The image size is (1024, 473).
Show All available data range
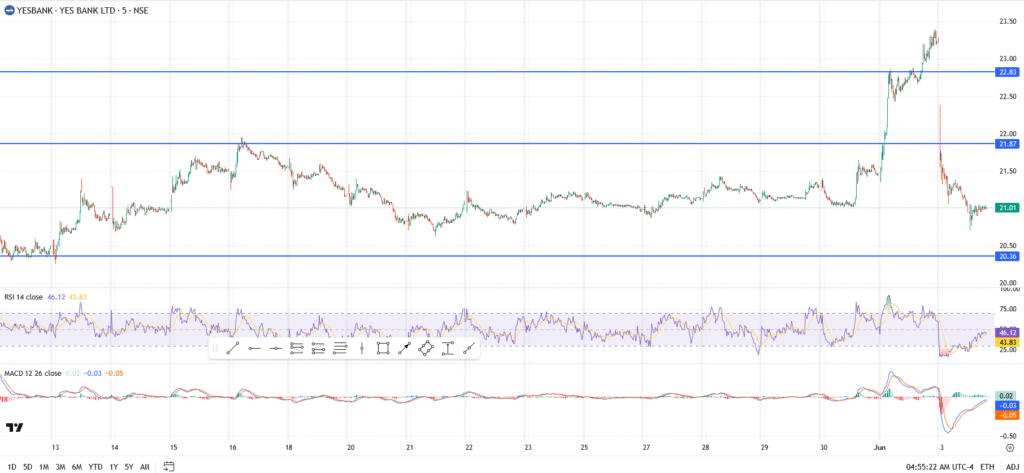146,466
